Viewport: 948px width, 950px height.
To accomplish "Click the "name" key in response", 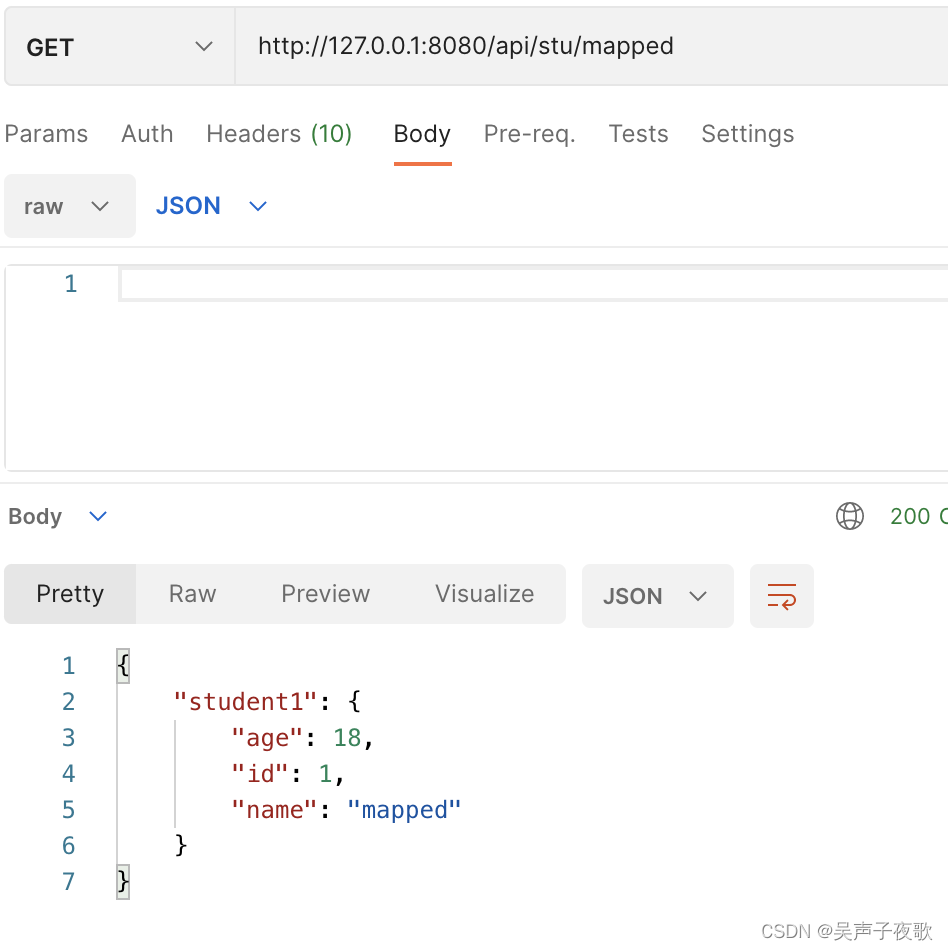I will (x=274, y=810).
